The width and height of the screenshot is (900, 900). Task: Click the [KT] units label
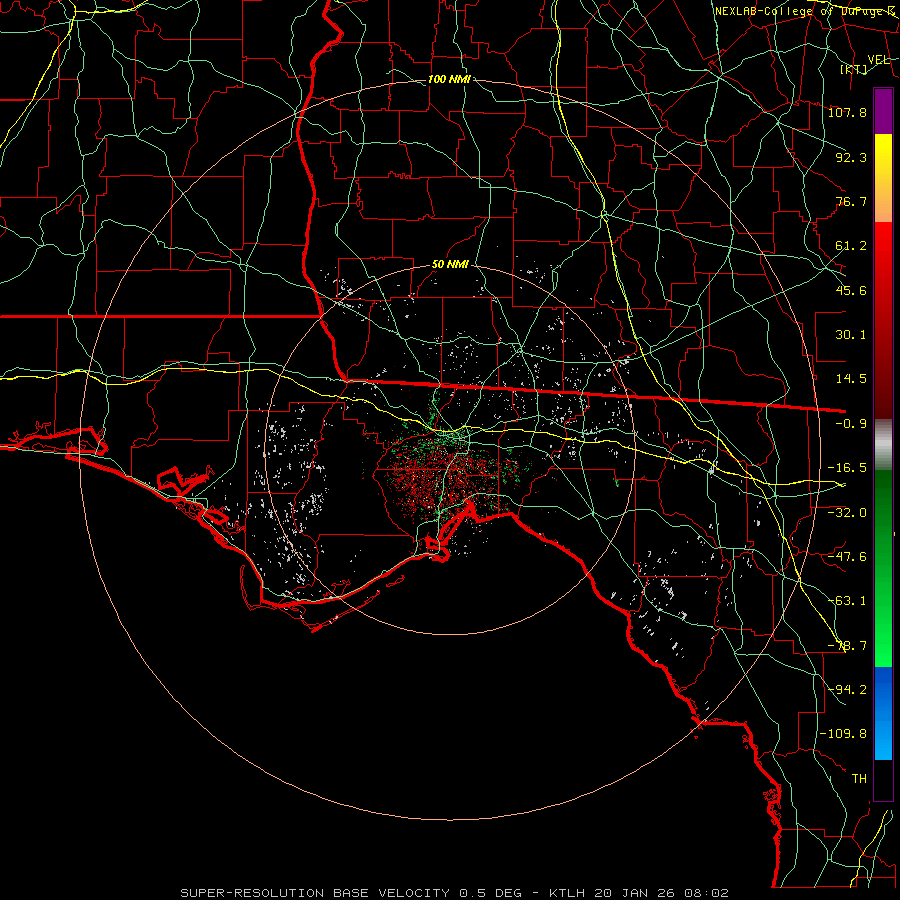854,69
